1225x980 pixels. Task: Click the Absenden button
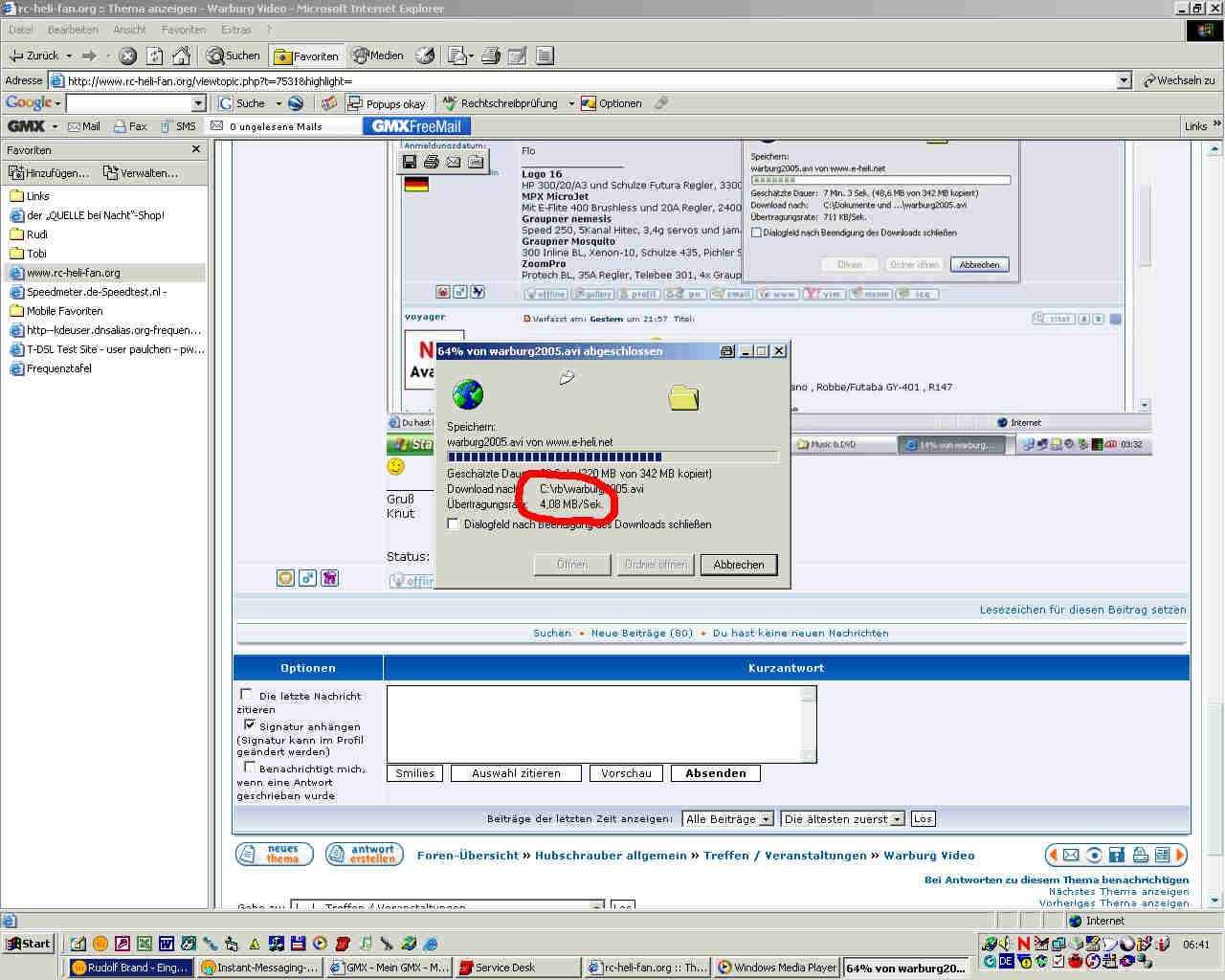[716, 773]
